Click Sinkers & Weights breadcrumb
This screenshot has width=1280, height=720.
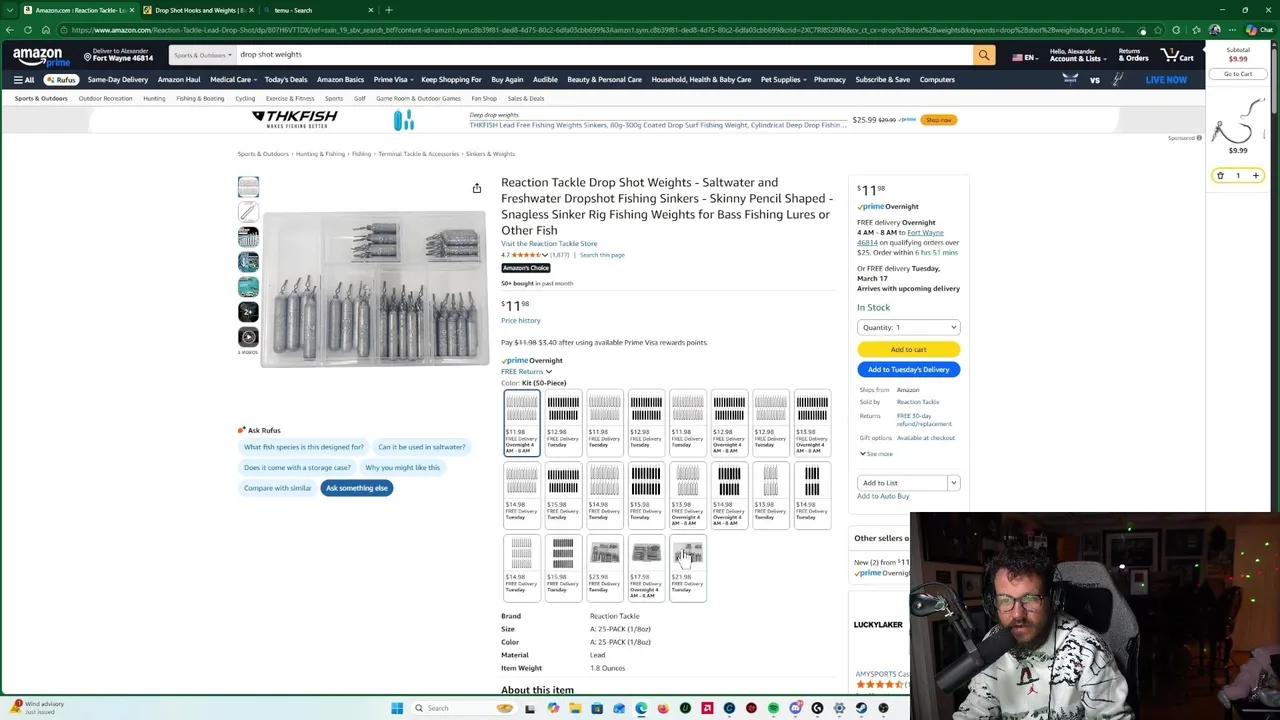click(x=490, y=154)
